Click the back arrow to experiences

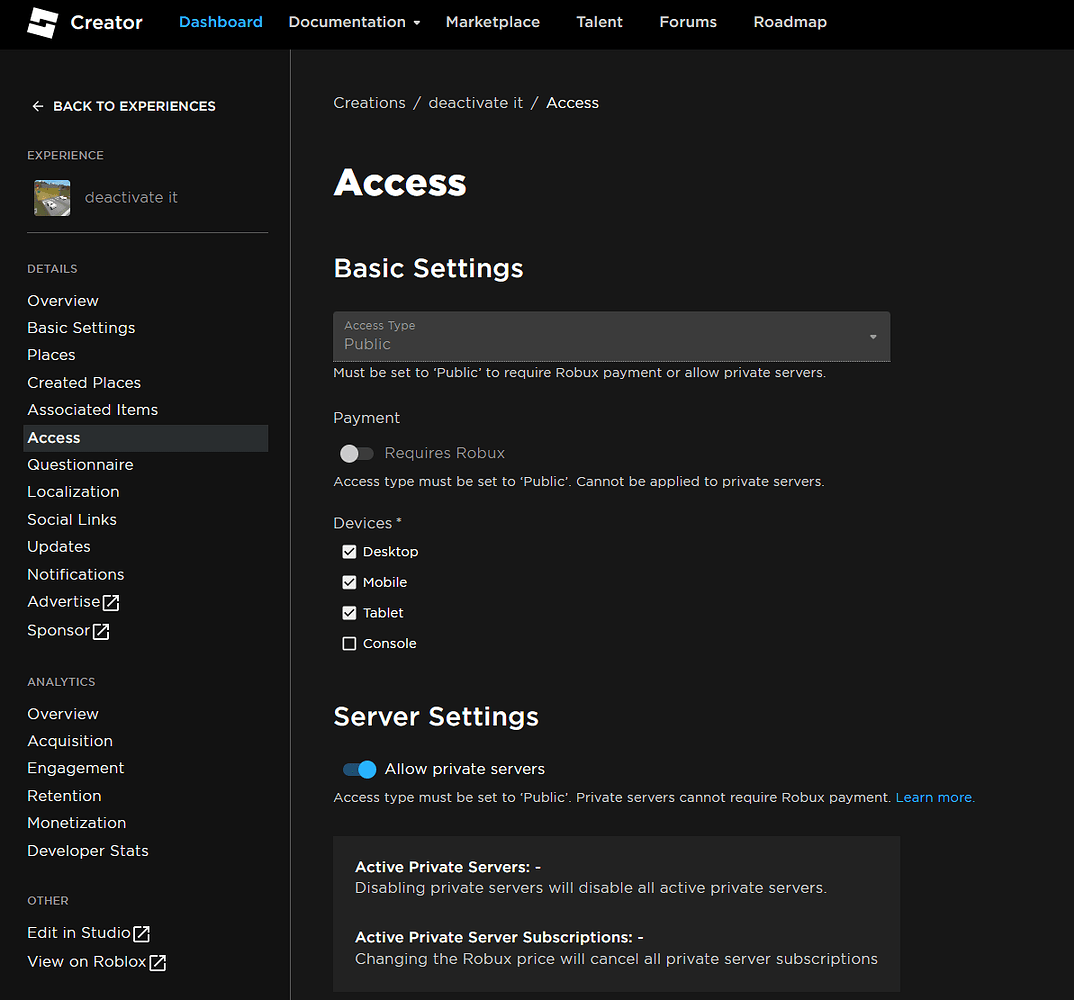(37, 105)
